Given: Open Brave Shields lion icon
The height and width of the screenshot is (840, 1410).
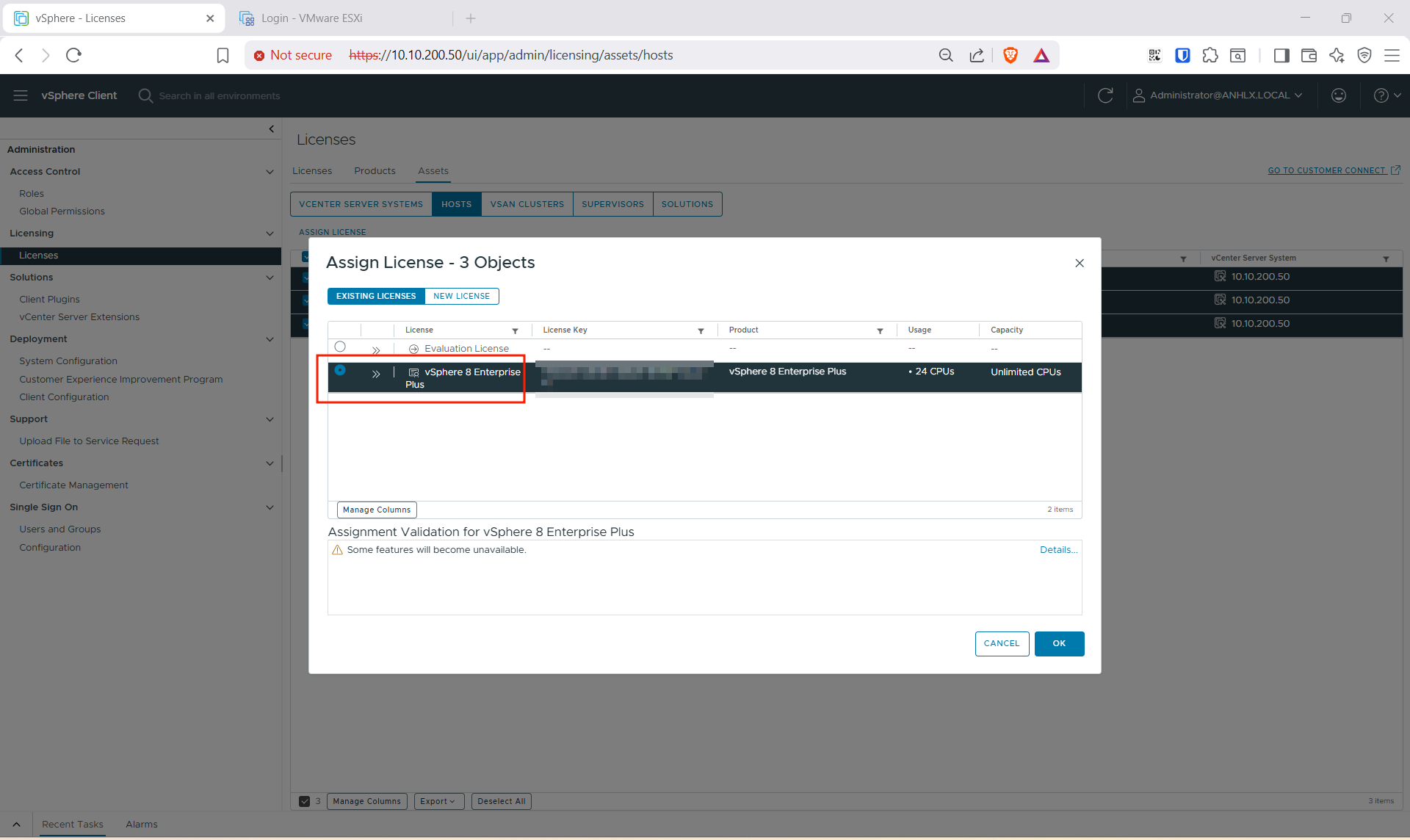Looking at the screenshot, I should click(1010, 55).
